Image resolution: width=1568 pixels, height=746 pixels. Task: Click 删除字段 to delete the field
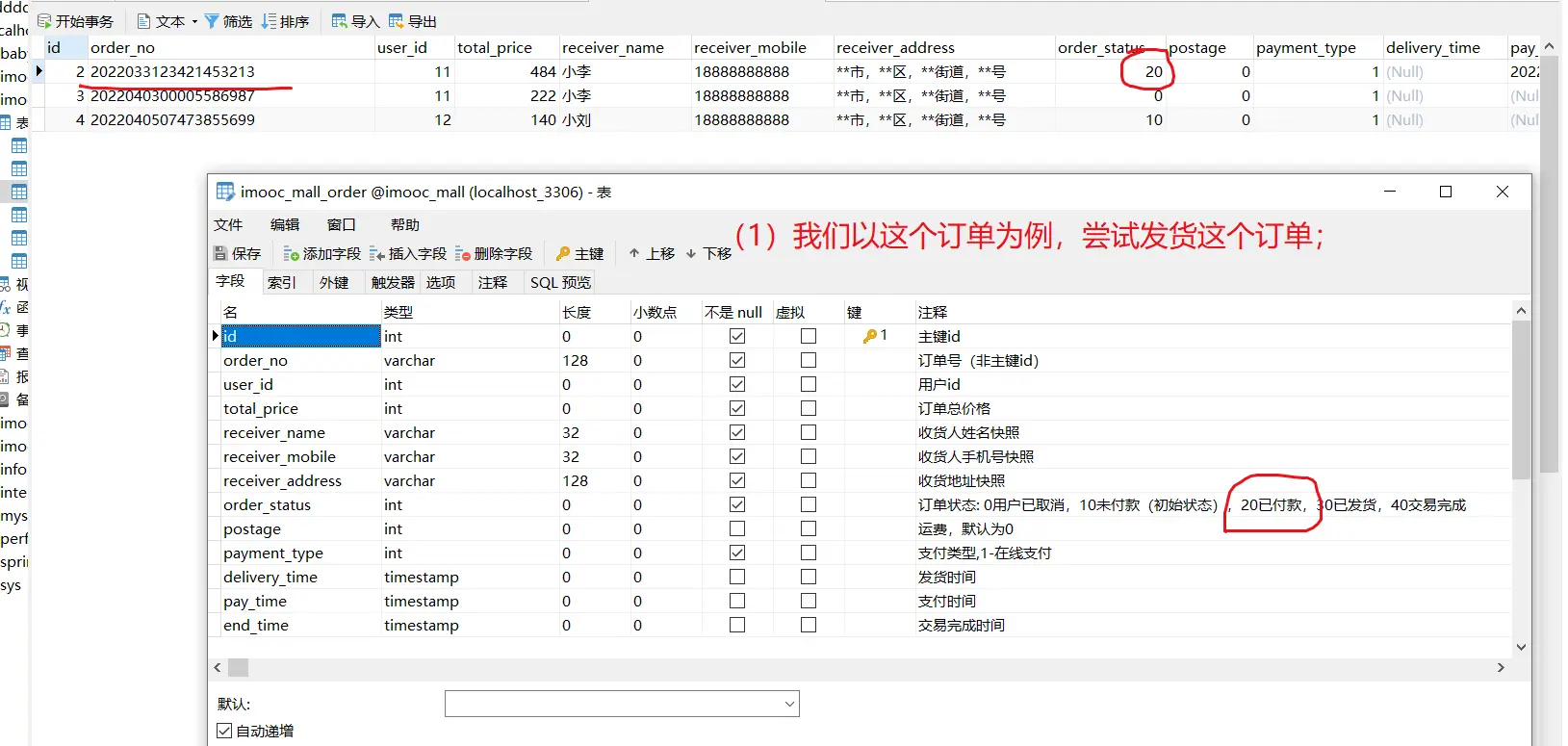coord(494,253)
